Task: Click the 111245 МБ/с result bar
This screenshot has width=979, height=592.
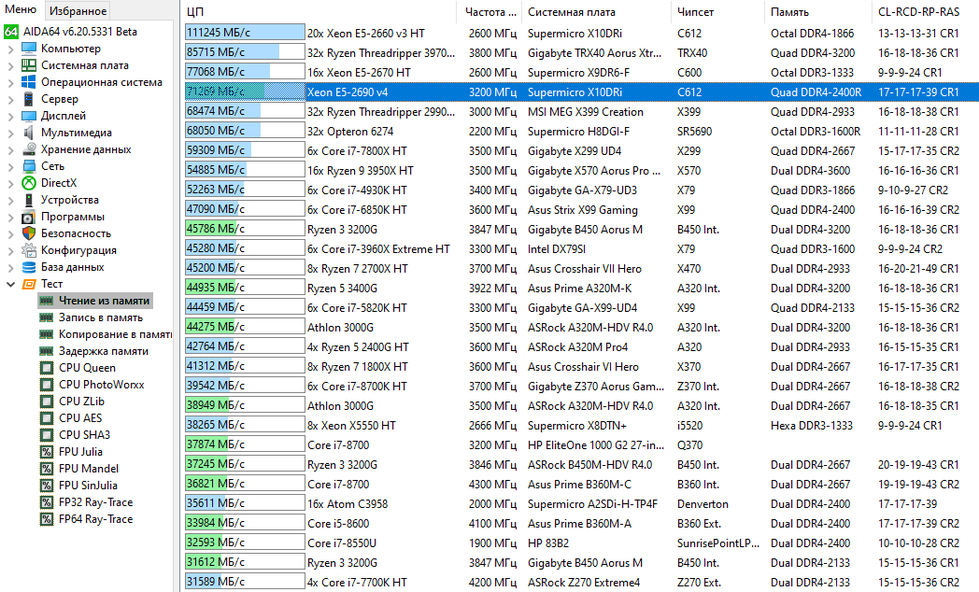Action: (245, 33)
